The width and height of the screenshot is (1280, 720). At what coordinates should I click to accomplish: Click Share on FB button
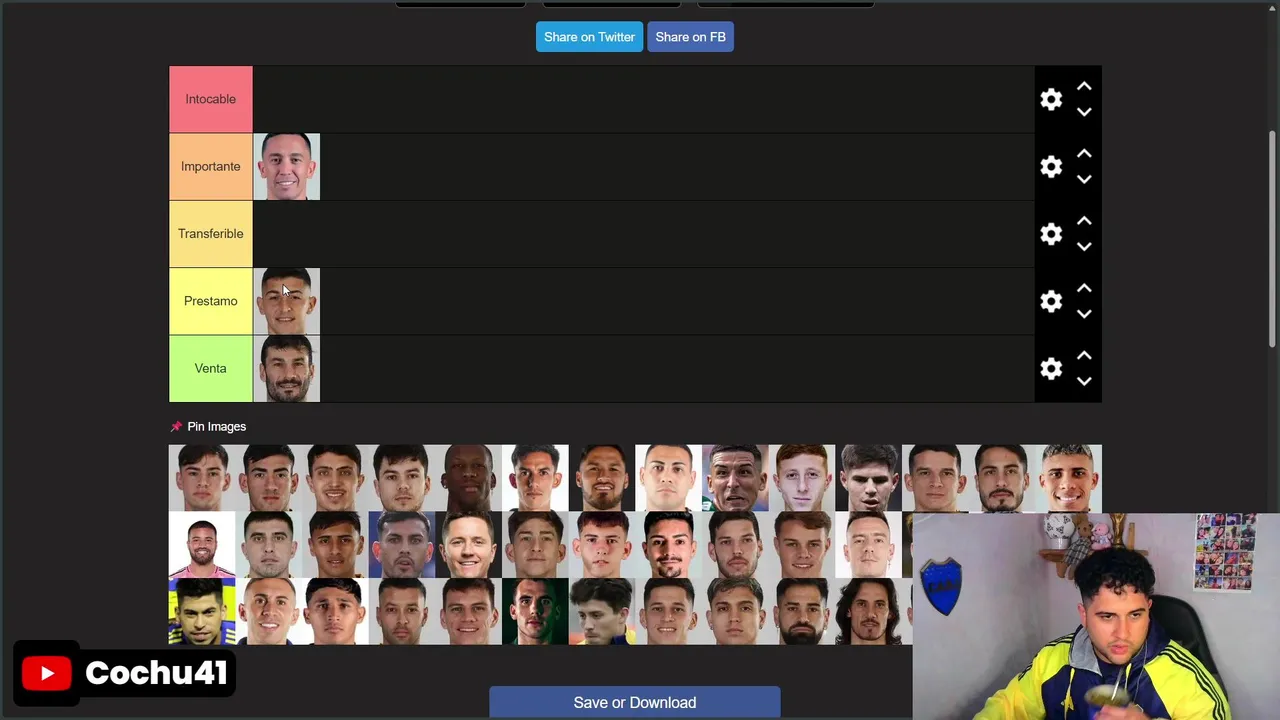690,37
